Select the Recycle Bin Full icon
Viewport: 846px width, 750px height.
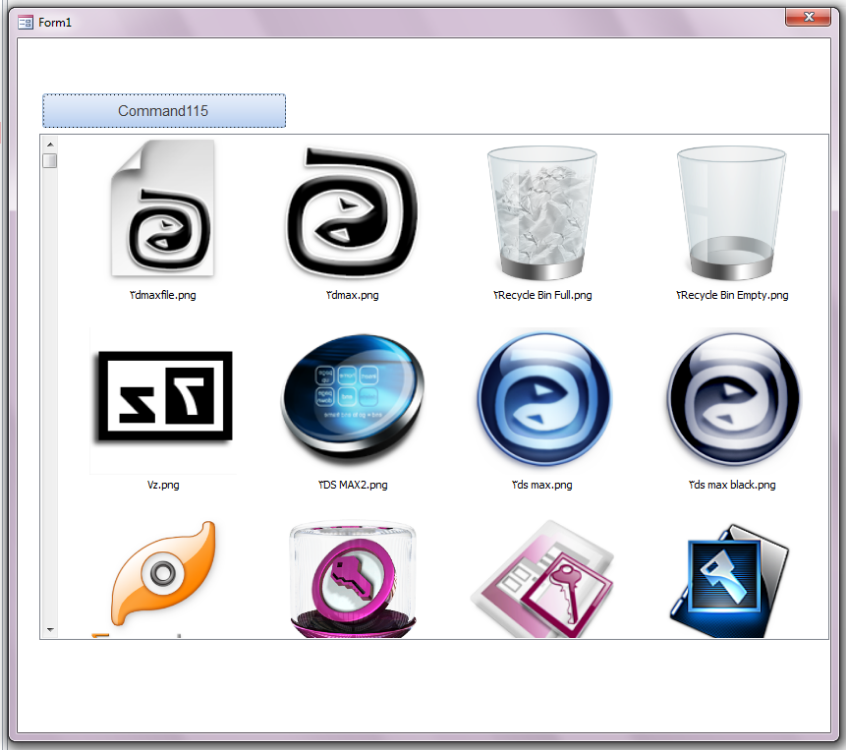tap(542, 213)
